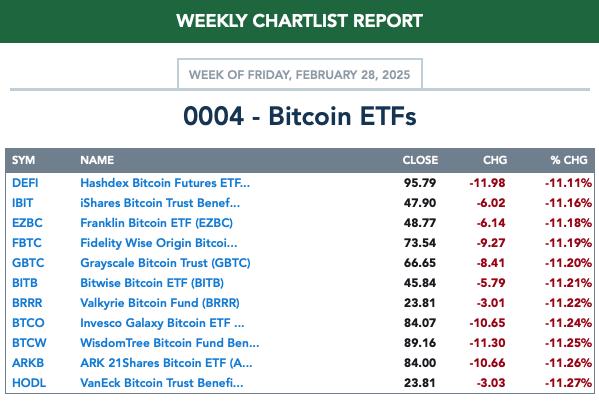Screen dimensions: 599x401
Task: Open ARK 21Shares Bitcoin ETF link
Action: (x=166, y=363)
